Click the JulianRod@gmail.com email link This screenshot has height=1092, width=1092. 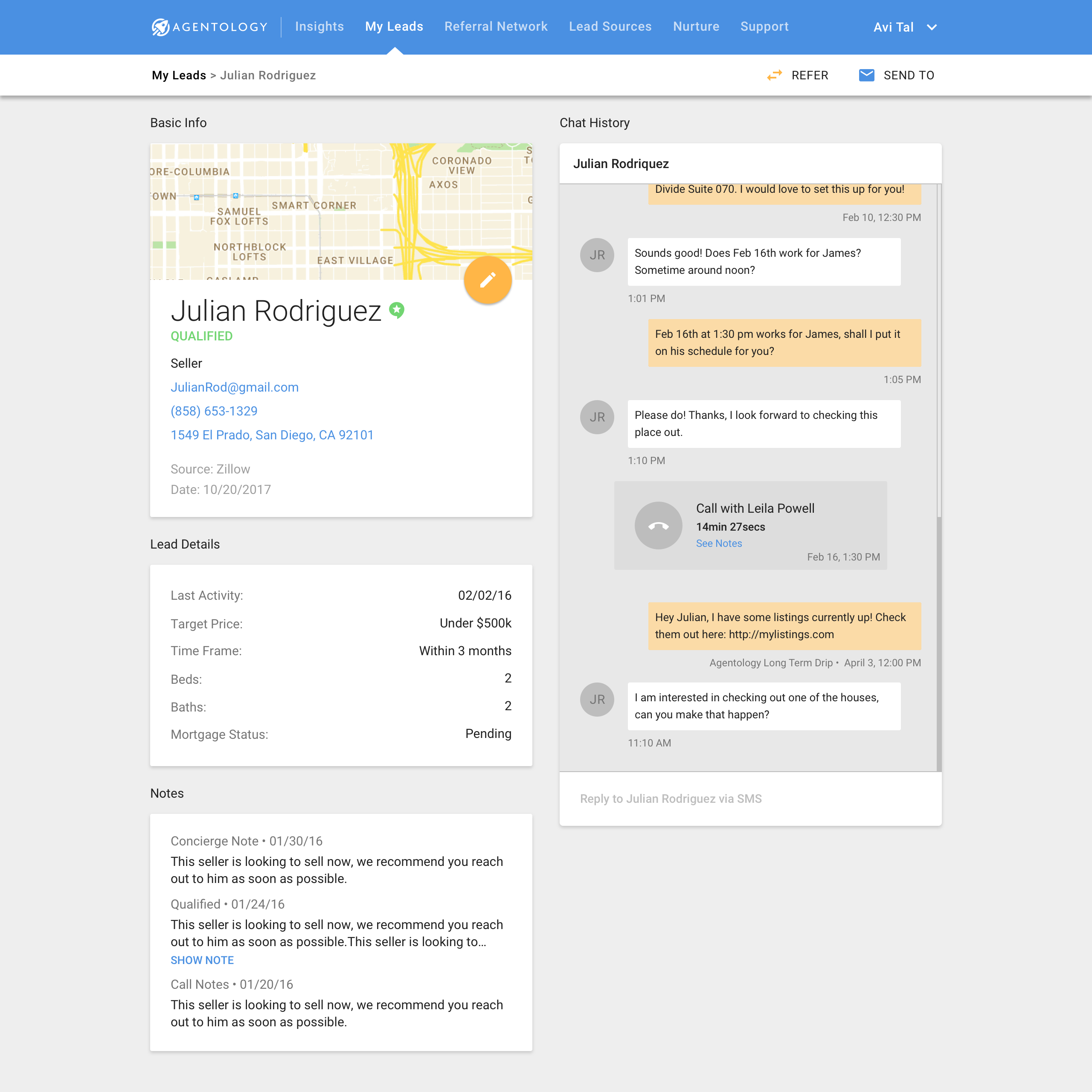(x=234, y=387)
